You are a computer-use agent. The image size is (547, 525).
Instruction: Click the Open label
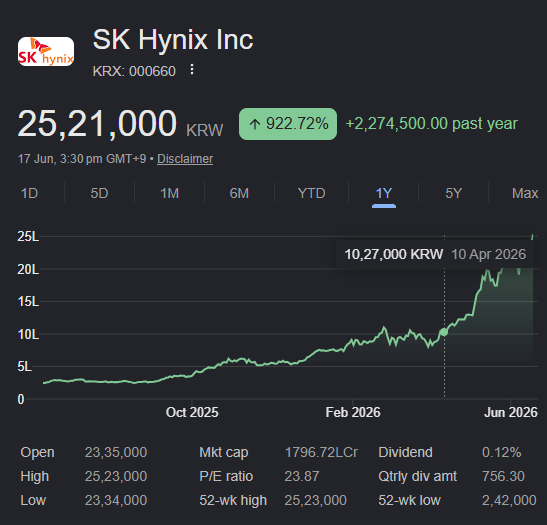pyautogui.click(x=37, y=452)
